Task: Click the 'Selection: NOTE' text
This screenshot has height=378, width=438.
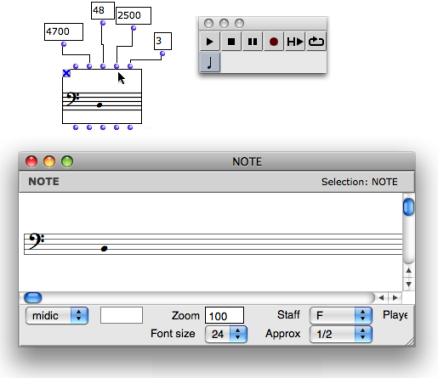Action: tap(359, 182)
